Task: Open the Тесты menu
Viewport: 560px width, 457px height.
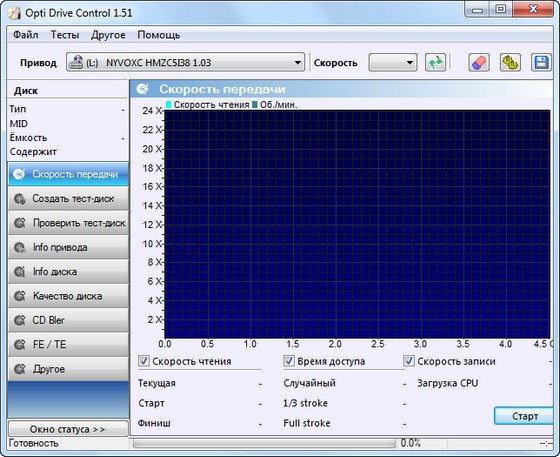Action: point(65,35)
